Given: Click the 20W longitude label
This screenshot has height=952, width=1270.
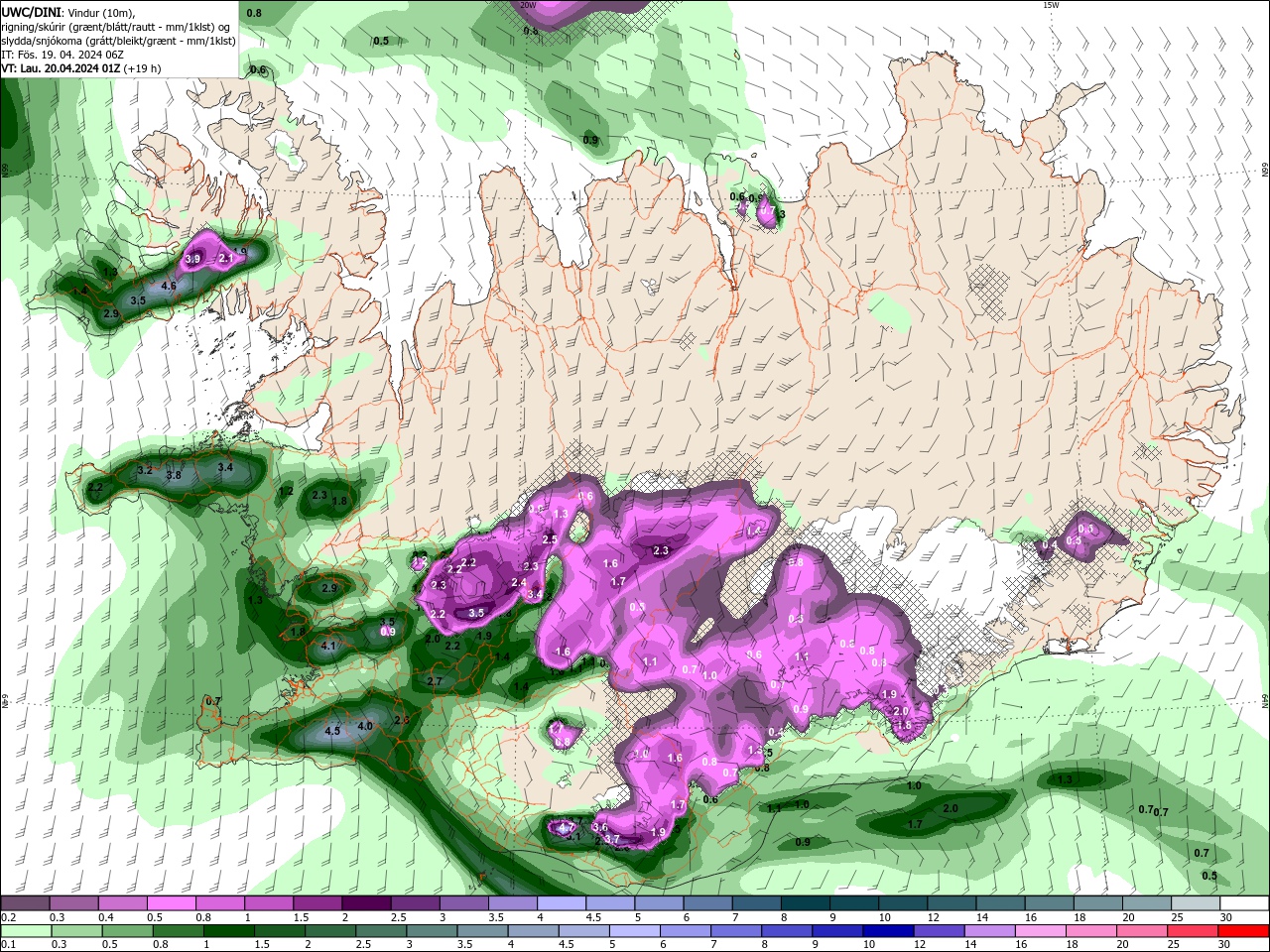Looking at the screenshot, I should point(528,5).
